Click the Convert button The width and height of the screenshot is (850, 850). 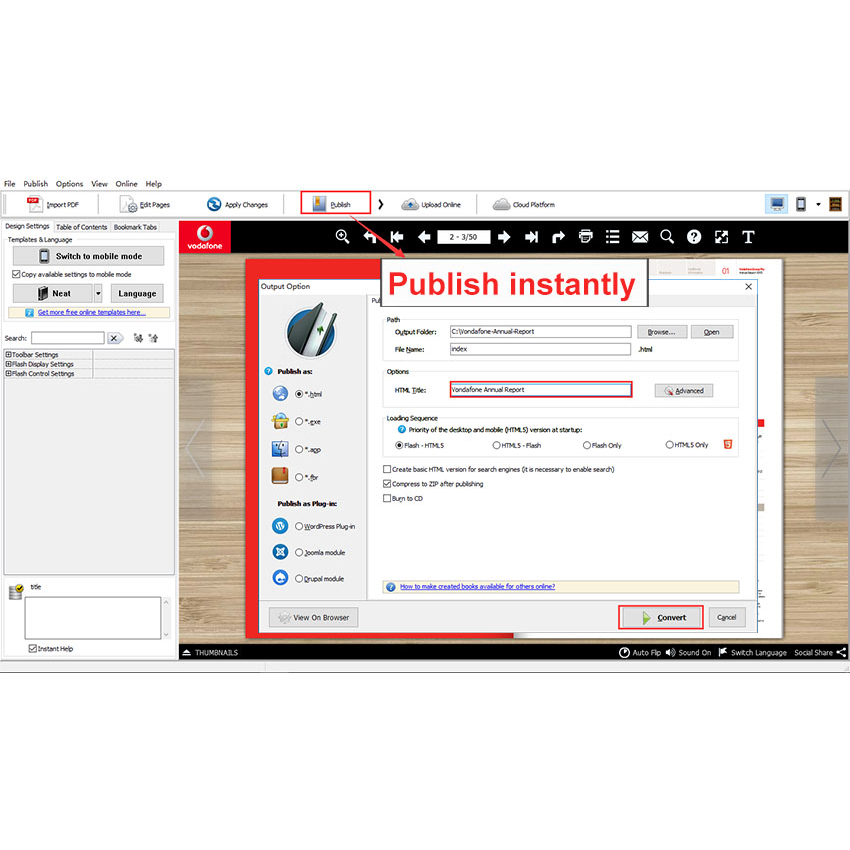coord(661,617)
